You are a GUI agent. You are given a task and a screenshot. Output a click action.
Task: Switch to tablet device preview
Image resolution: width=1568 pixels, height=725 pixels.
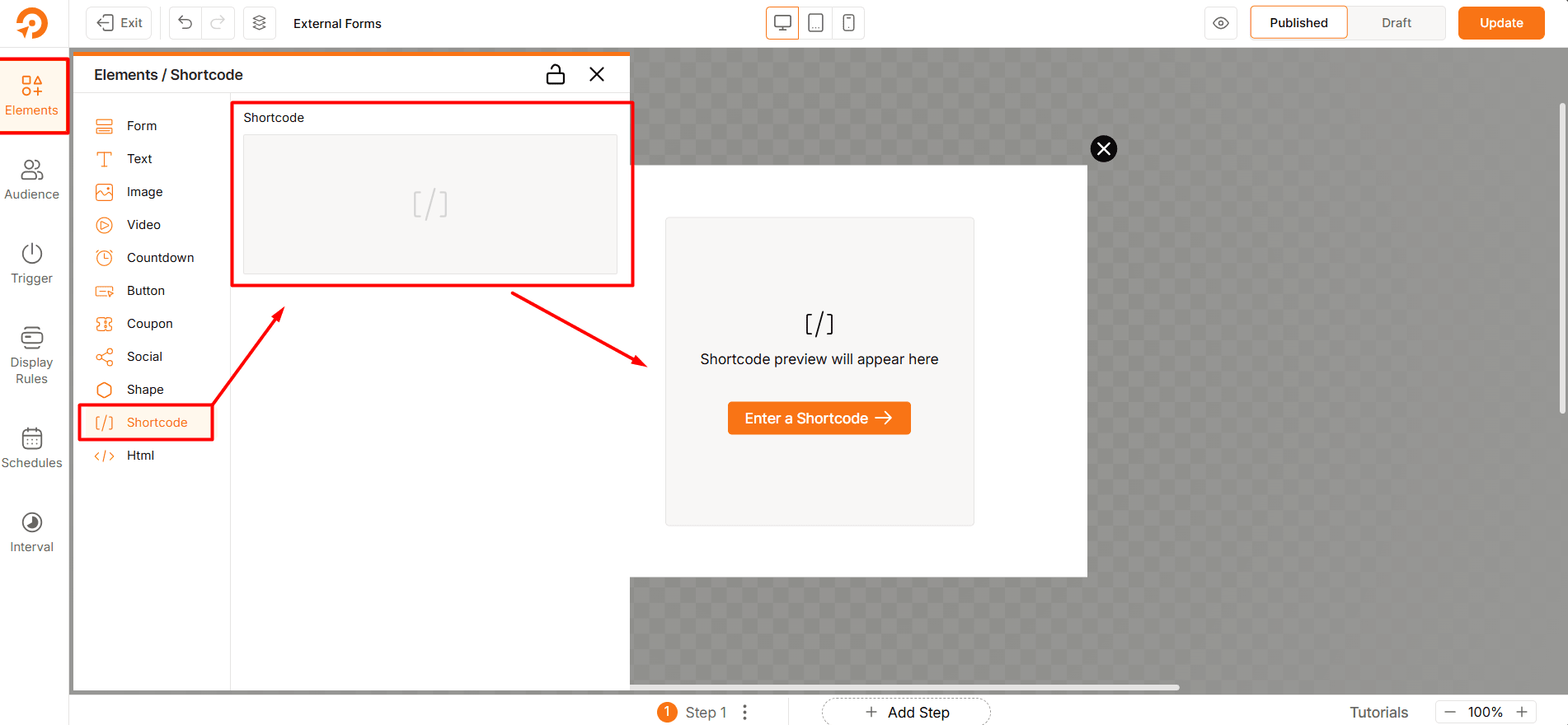click(x=815, y=23)
